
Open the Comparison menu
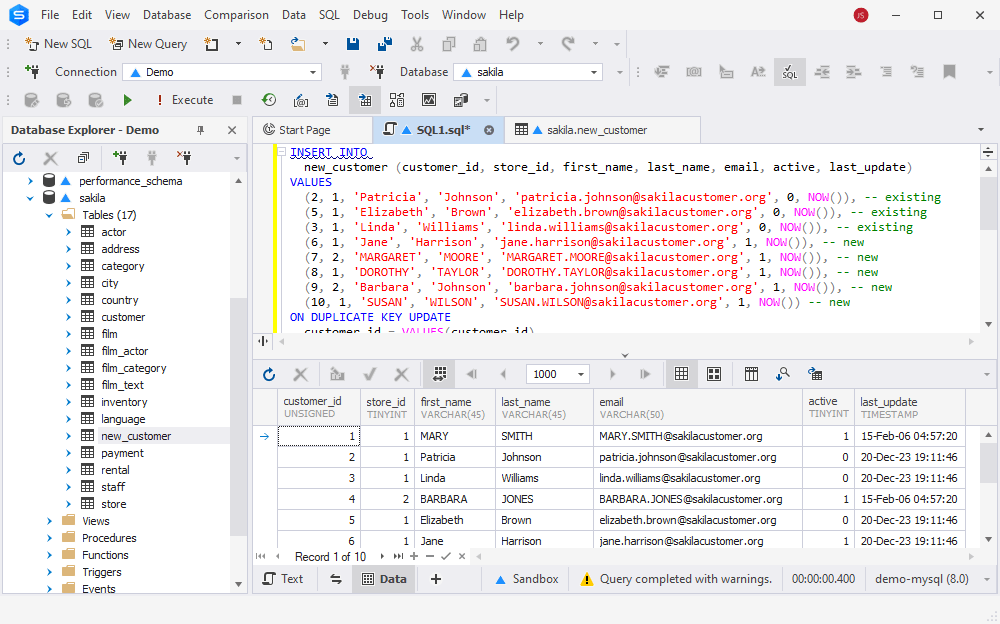pyautogui.click(x=236, y=14)
